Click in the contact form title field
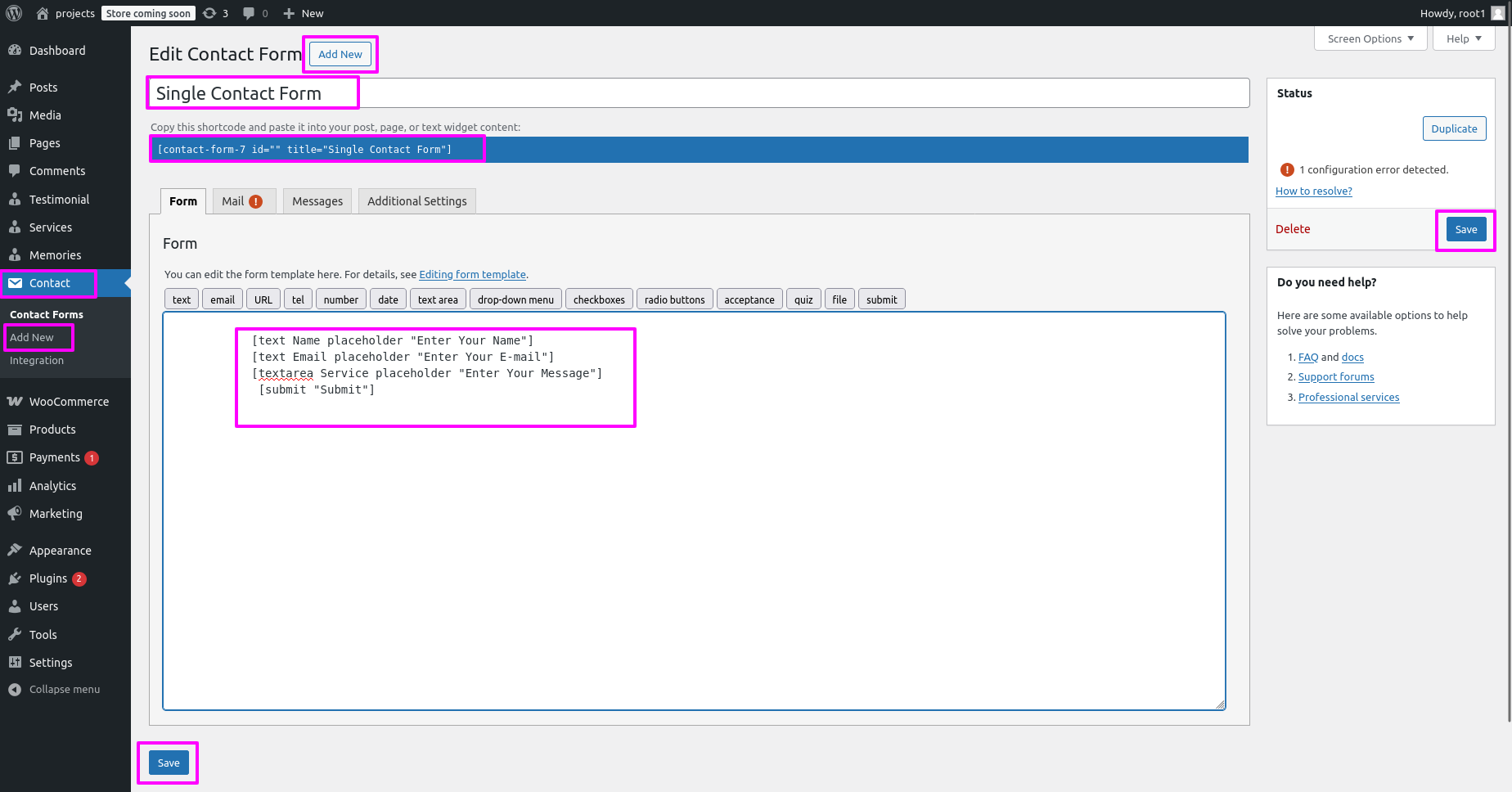 (x=697, y=93)
